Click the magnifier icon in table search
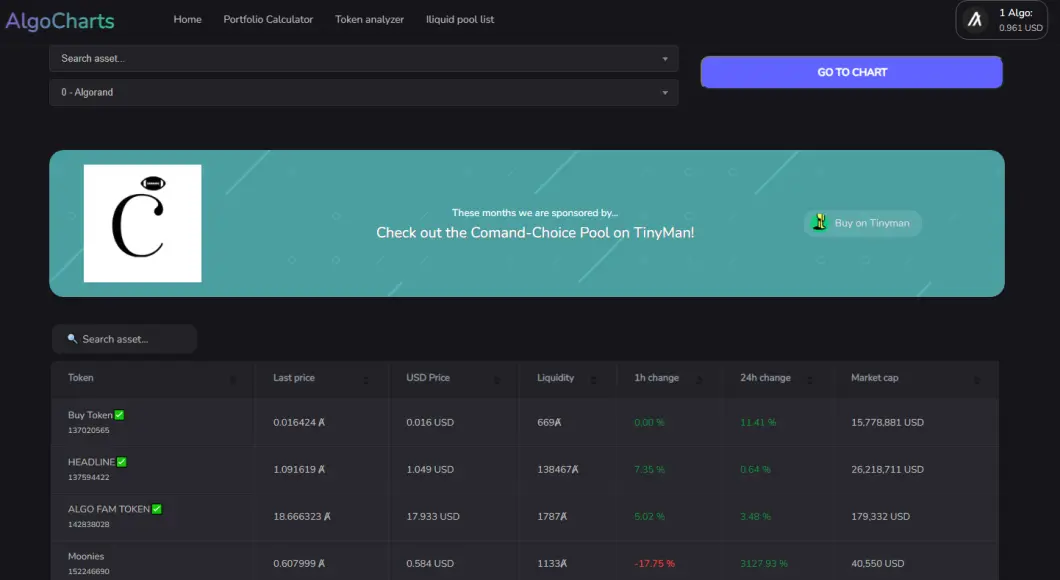The width and height of the screenshot is (1060, 580). (x=72, y=339)
